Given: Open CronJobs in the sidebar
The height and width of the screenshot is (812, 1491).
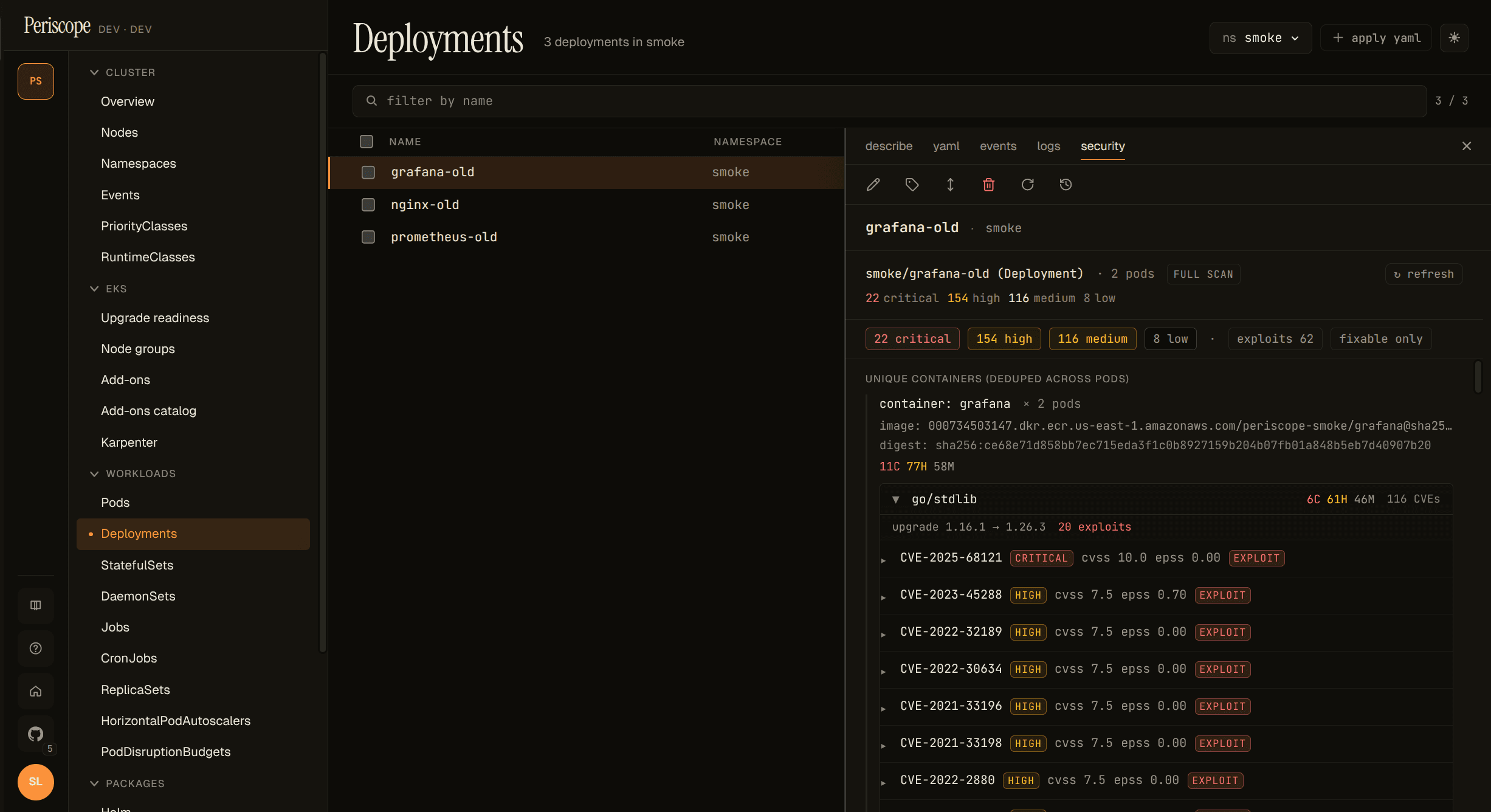Looking at the screenshot, I should (x=193, y=658).
